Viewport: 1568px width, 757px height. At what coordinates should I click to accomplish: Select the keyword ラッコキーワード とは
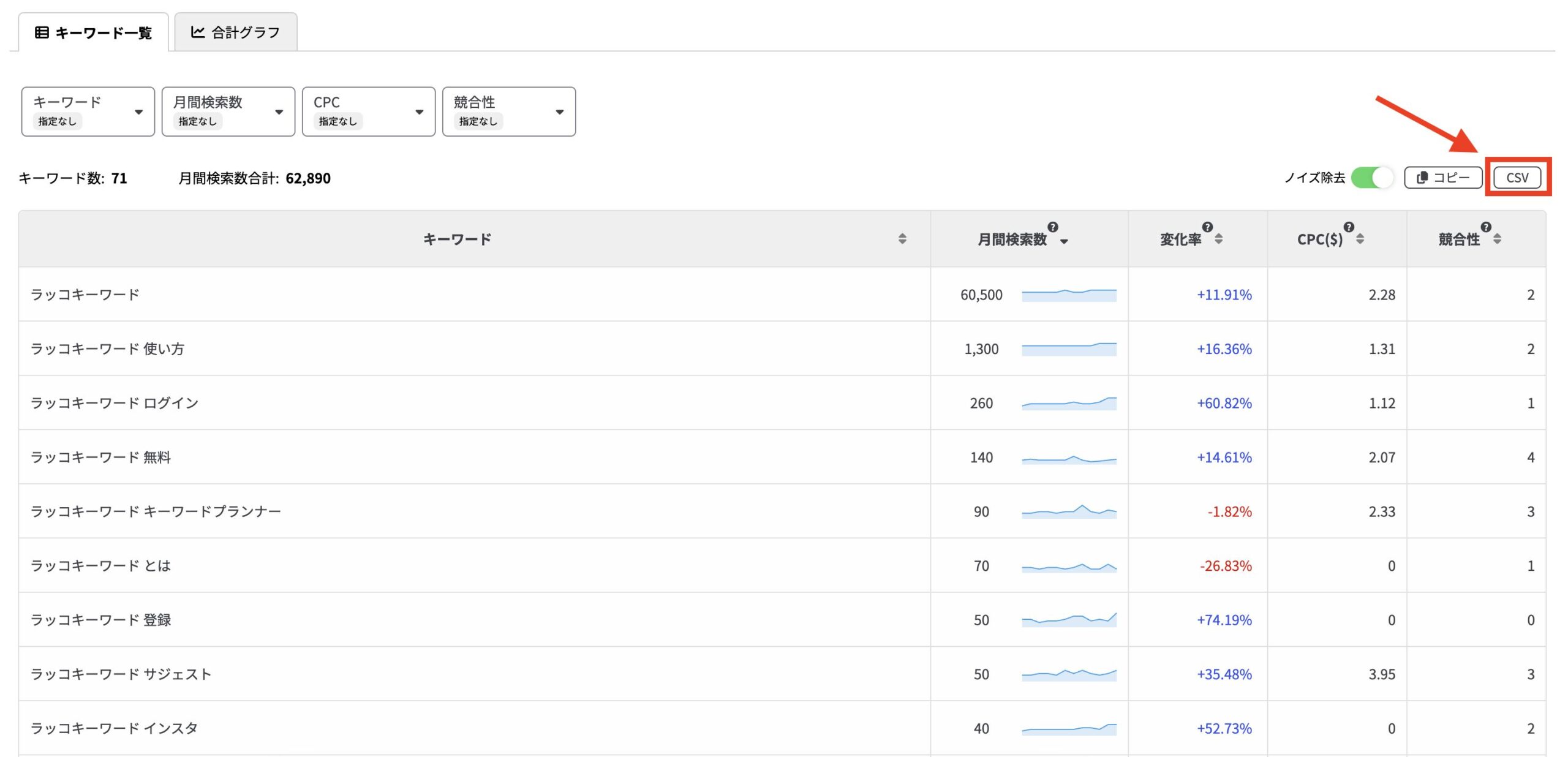[x=100, y=566]
